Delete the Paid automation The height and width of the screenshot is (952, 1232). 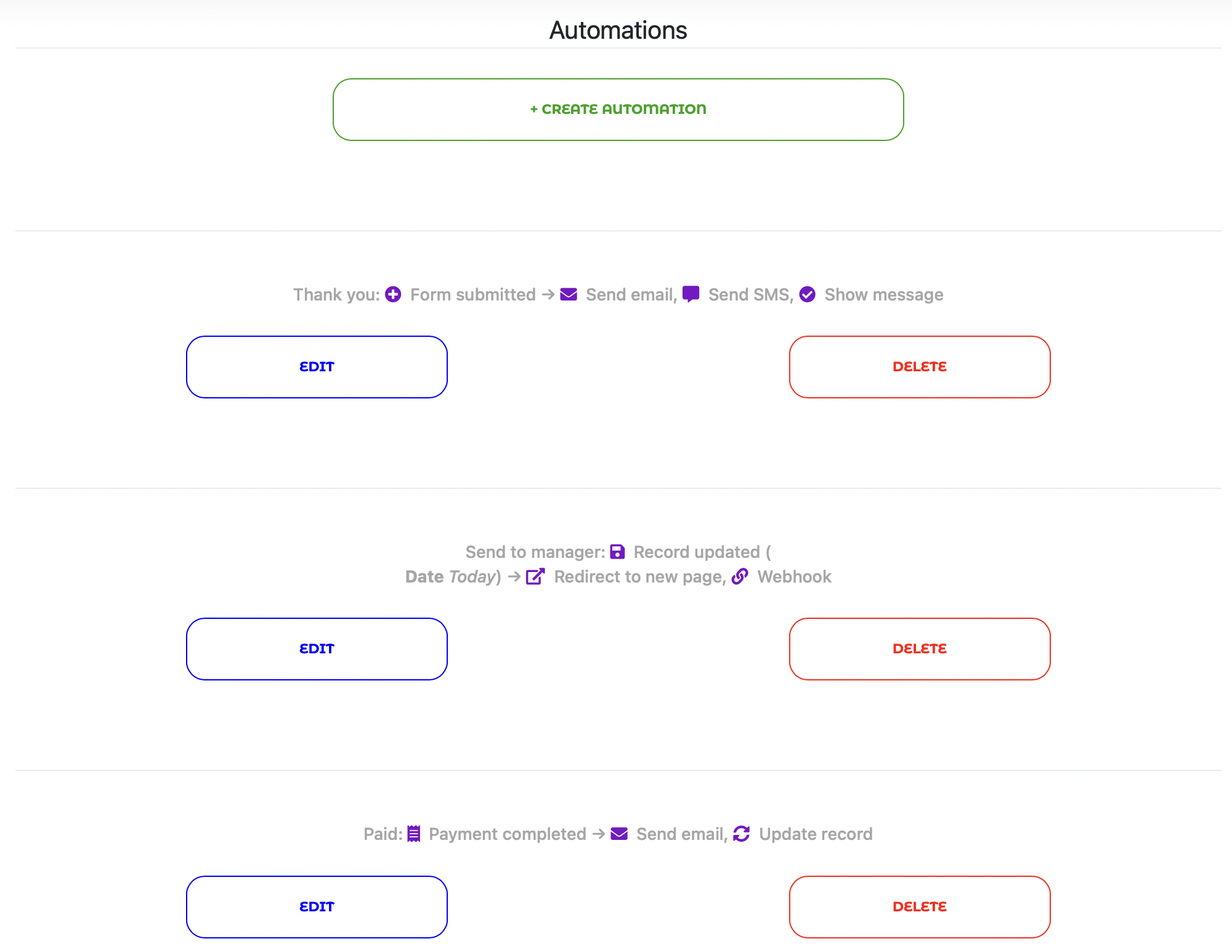(919, 906)
